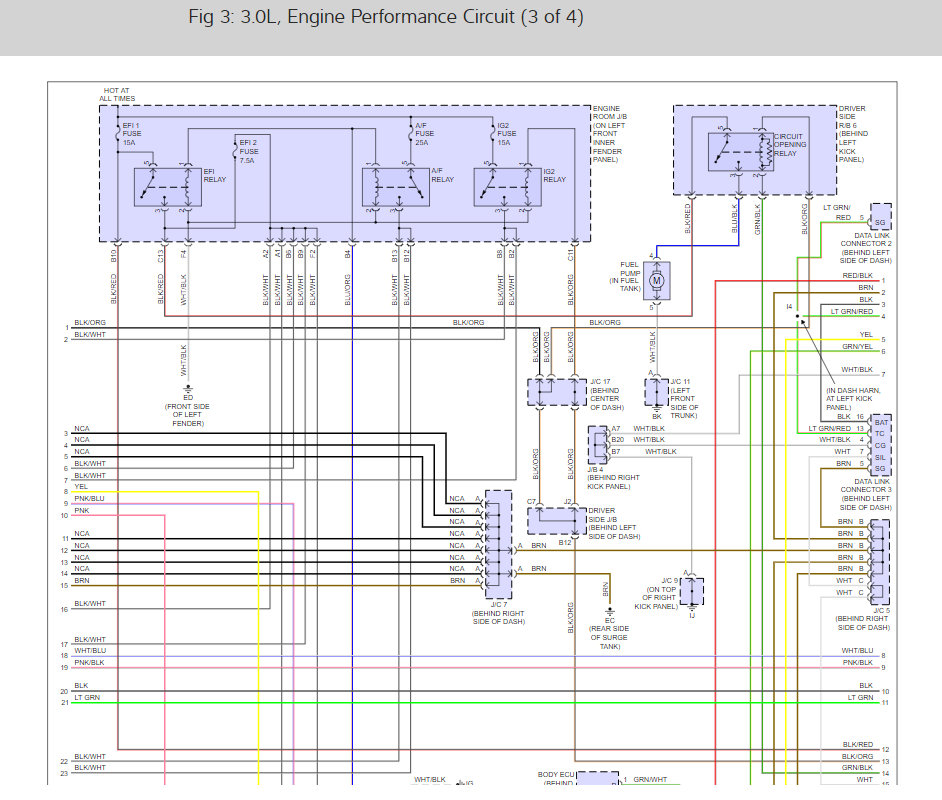Screen dimensions: 942x800
Task: Click the Data Link Connector 2 SG pin
Action: [x=880, y=217]
